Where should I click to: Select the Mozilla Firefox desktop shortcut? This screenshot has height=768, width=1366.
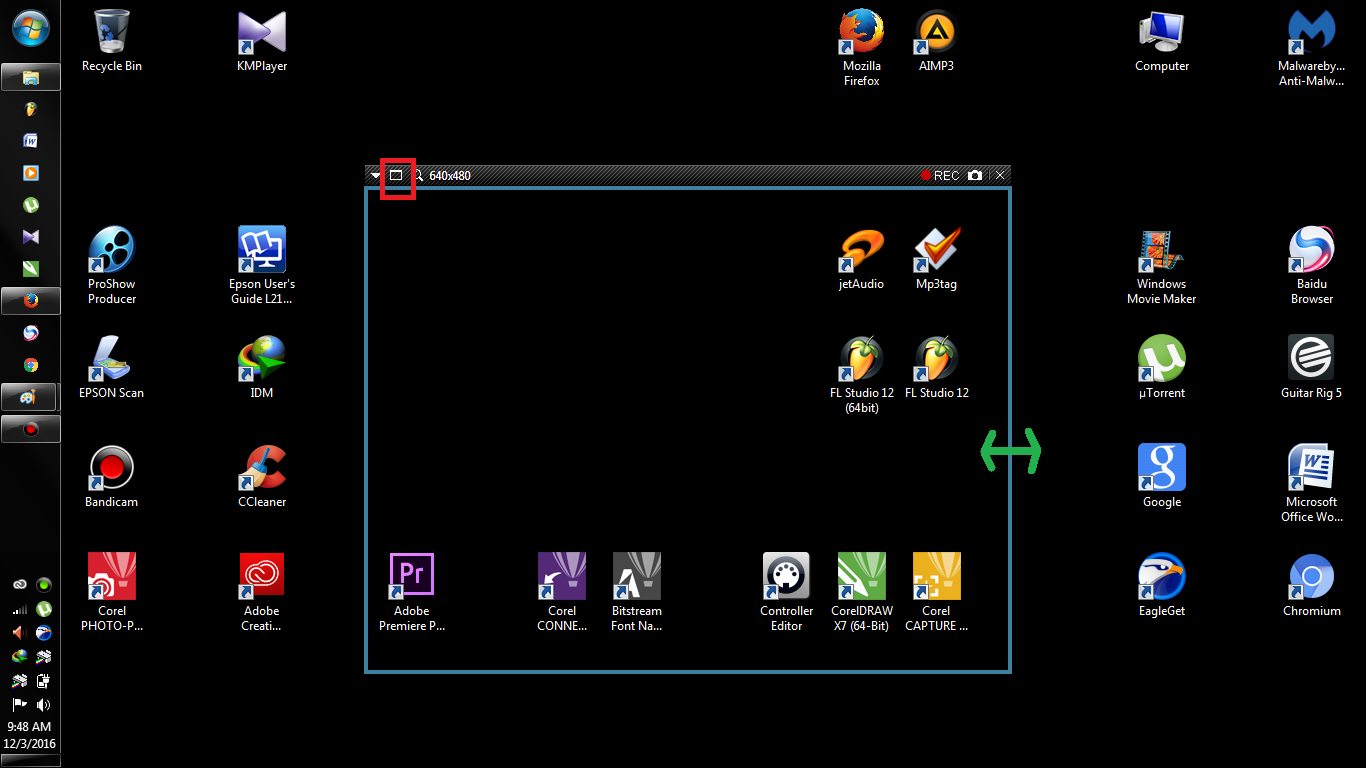(x=862, y=48)
